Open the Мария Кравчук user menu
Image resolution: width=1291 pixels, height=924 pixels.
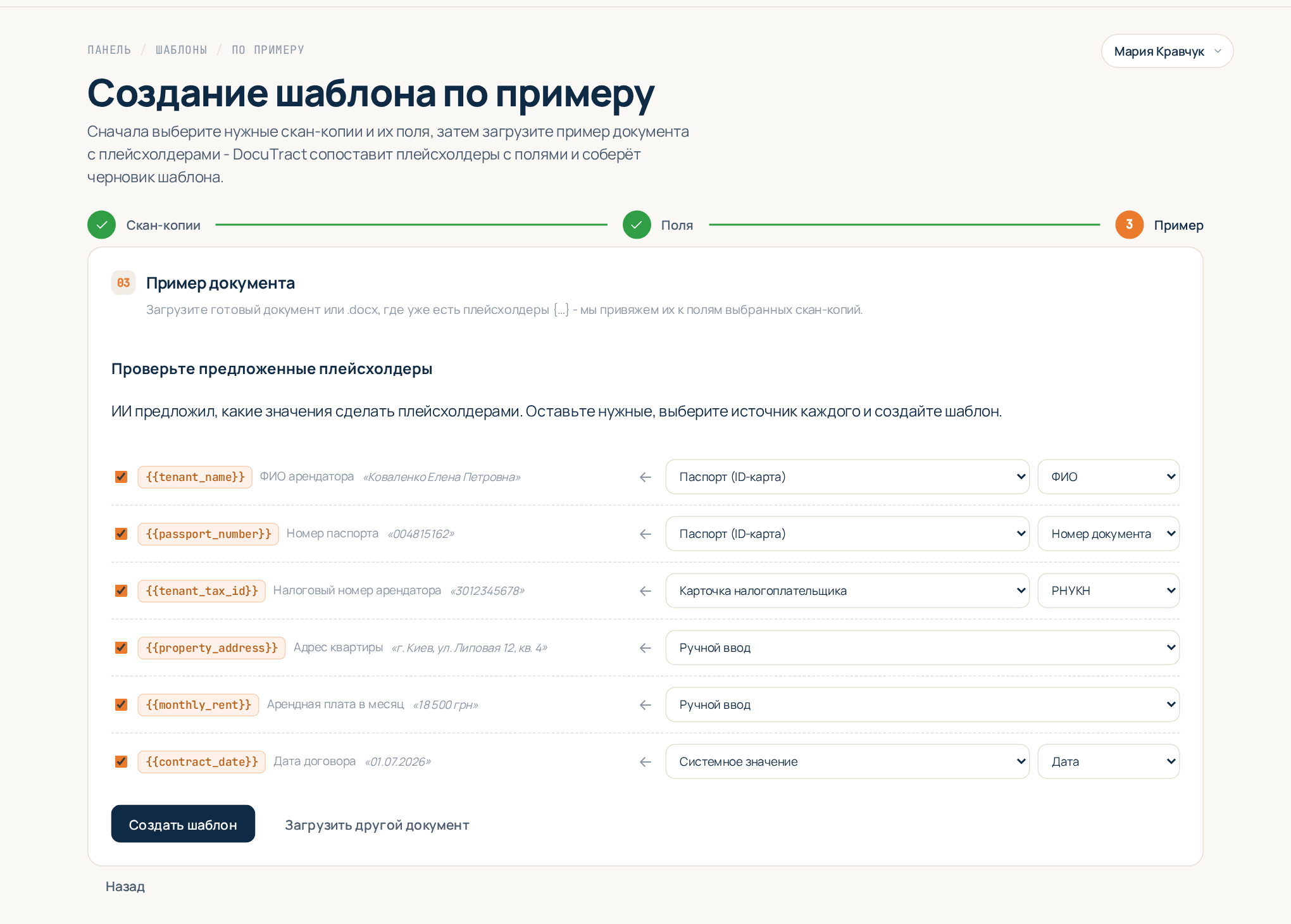pyautogui.click(x=1167, y=51)
